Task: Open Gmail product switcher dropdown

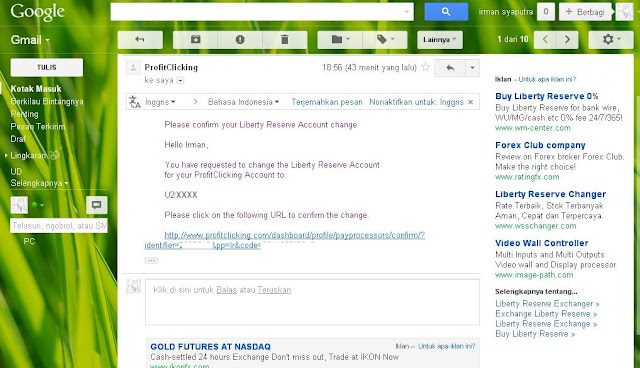Action: point(30,40)
